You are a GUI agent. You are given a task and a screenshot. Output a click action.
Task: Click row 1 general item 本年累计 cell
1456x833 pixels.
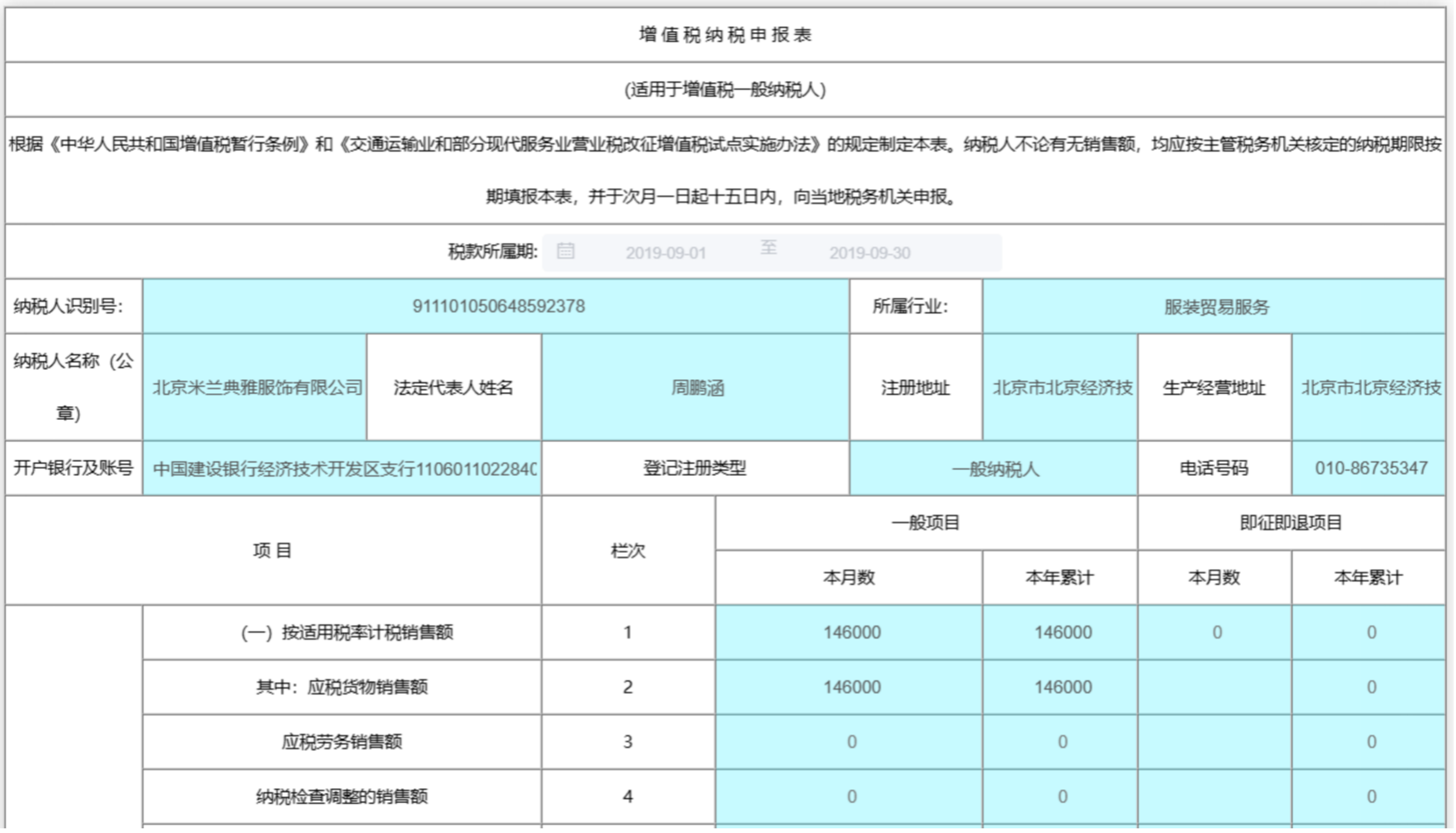1062,632
